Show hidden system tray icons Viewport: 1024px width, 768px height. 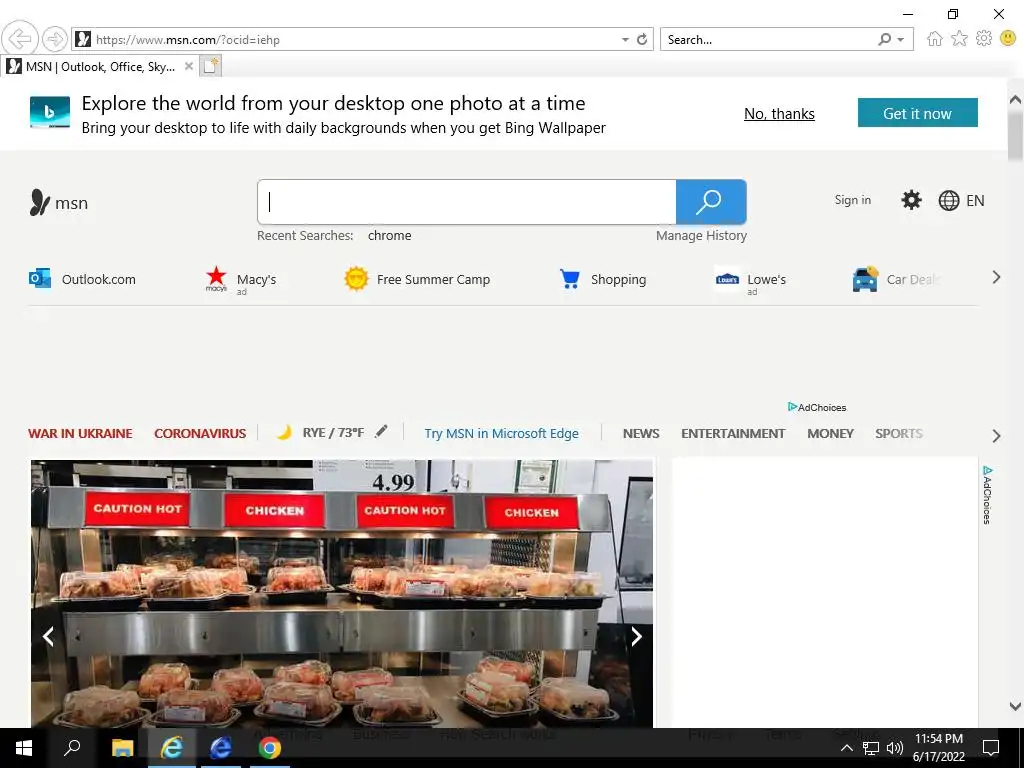pyautogui.click(x=846, y=748)
